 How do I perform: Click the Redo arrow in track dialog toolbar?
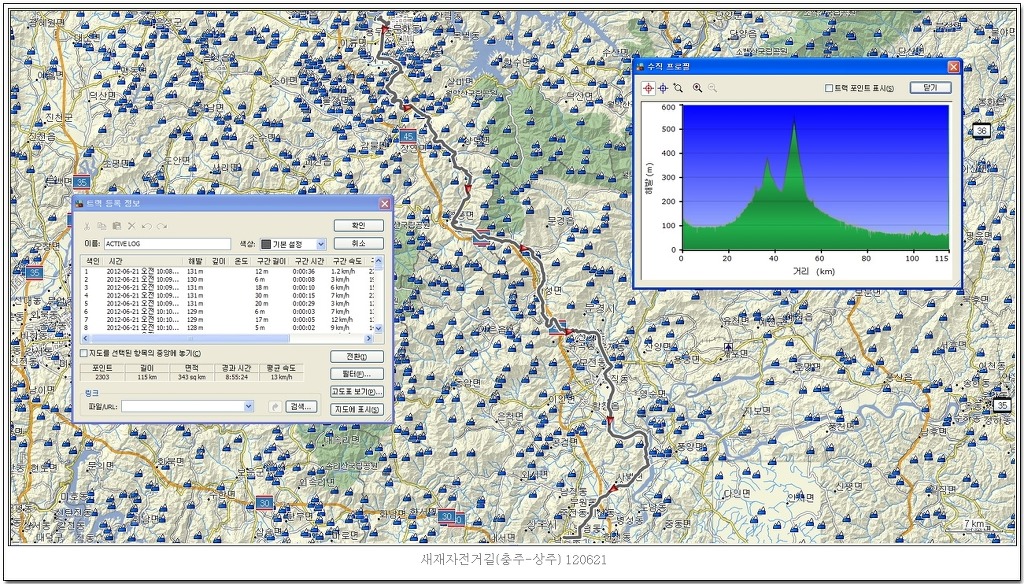tap(161, 226)
